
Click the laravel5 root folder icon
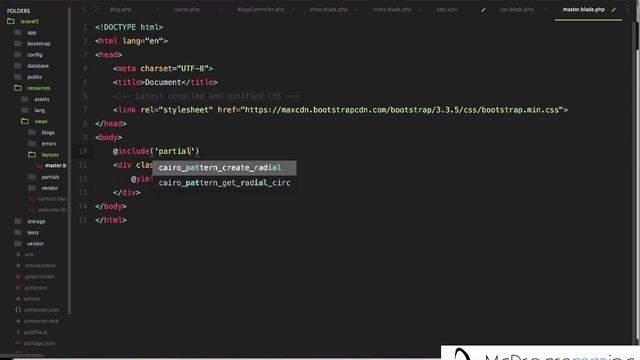pyautogui.click(x=11, y=21)
